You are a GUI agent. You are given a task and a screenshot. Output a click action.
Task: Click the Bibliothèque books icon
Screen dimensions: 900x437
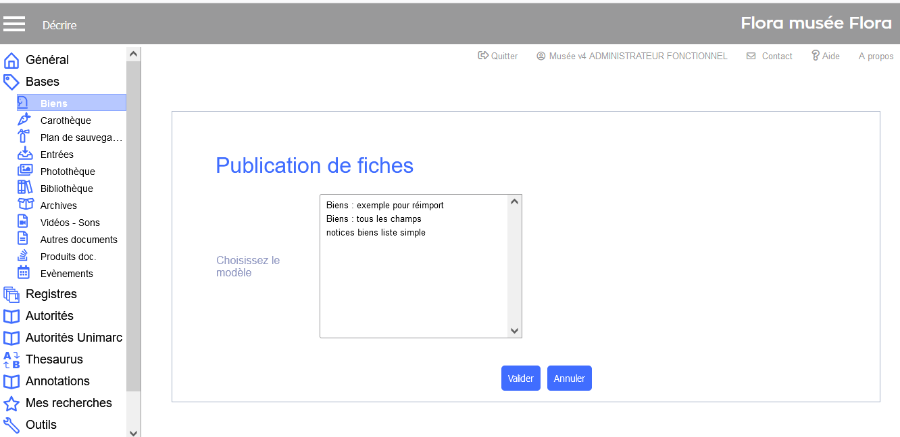25,188
